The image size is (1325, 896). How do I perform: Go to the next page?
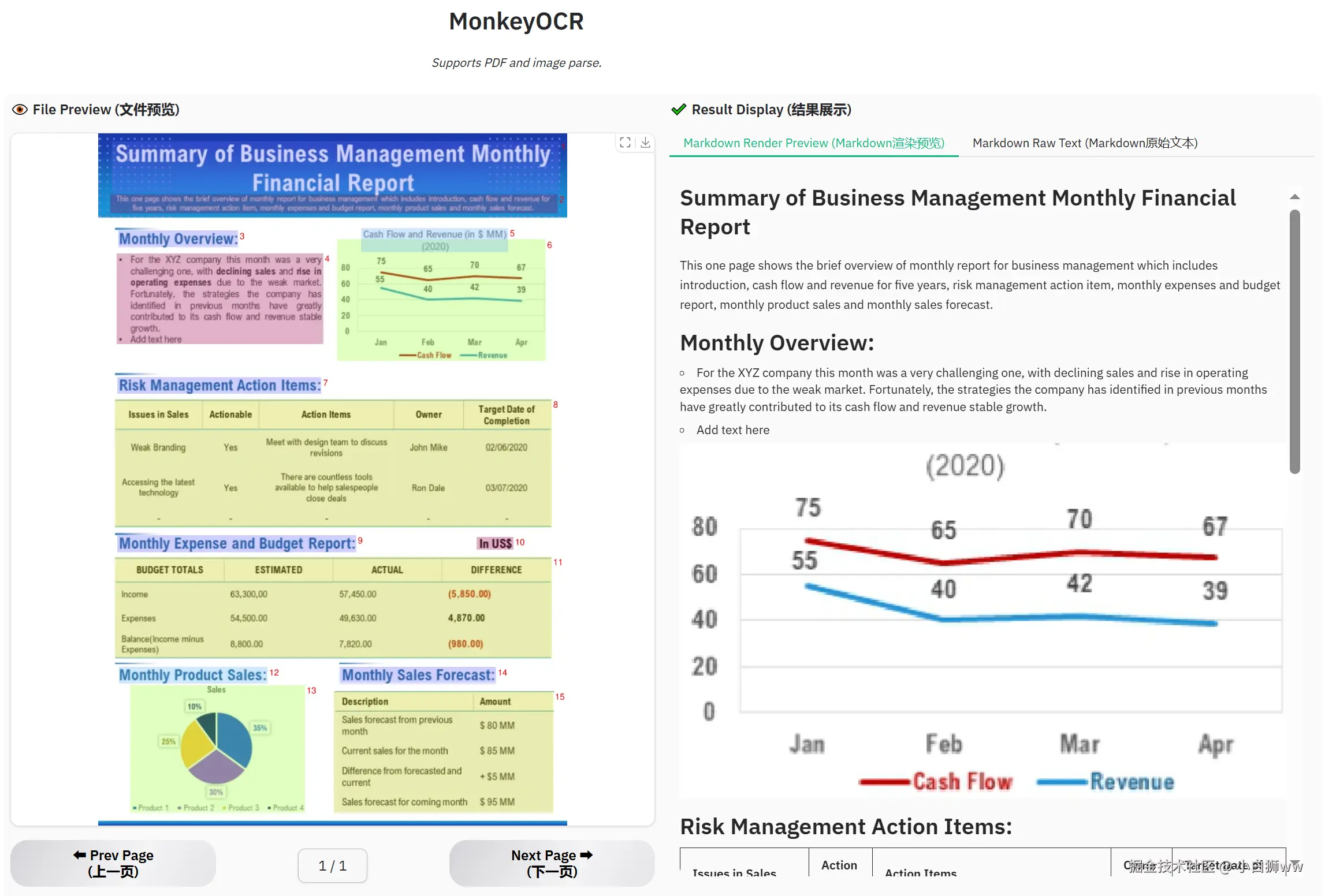(x=552, y=863)
